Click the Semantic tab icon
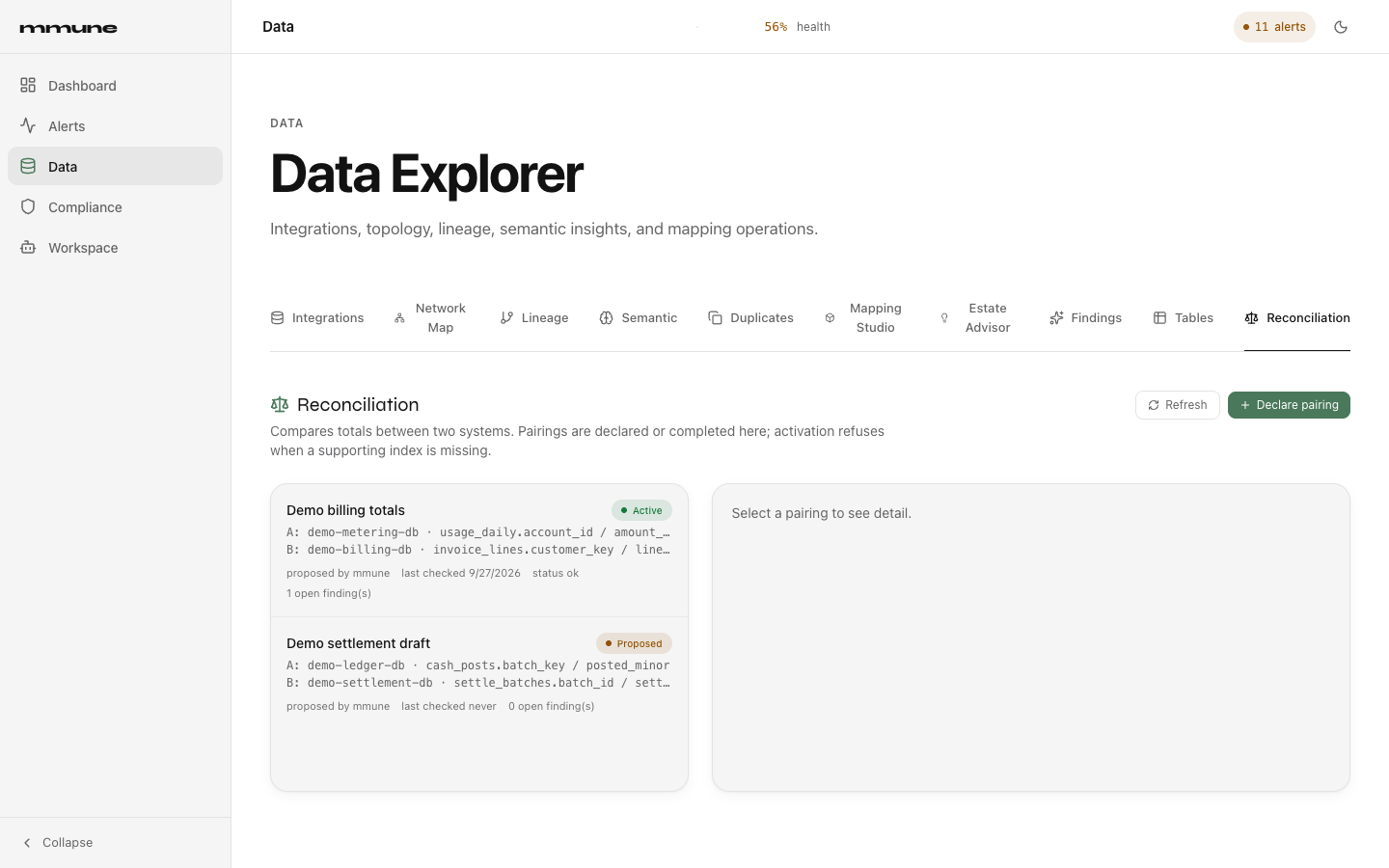Viewport: 1389px width, 868px height. pyautogui.click(x=606, y=318)
